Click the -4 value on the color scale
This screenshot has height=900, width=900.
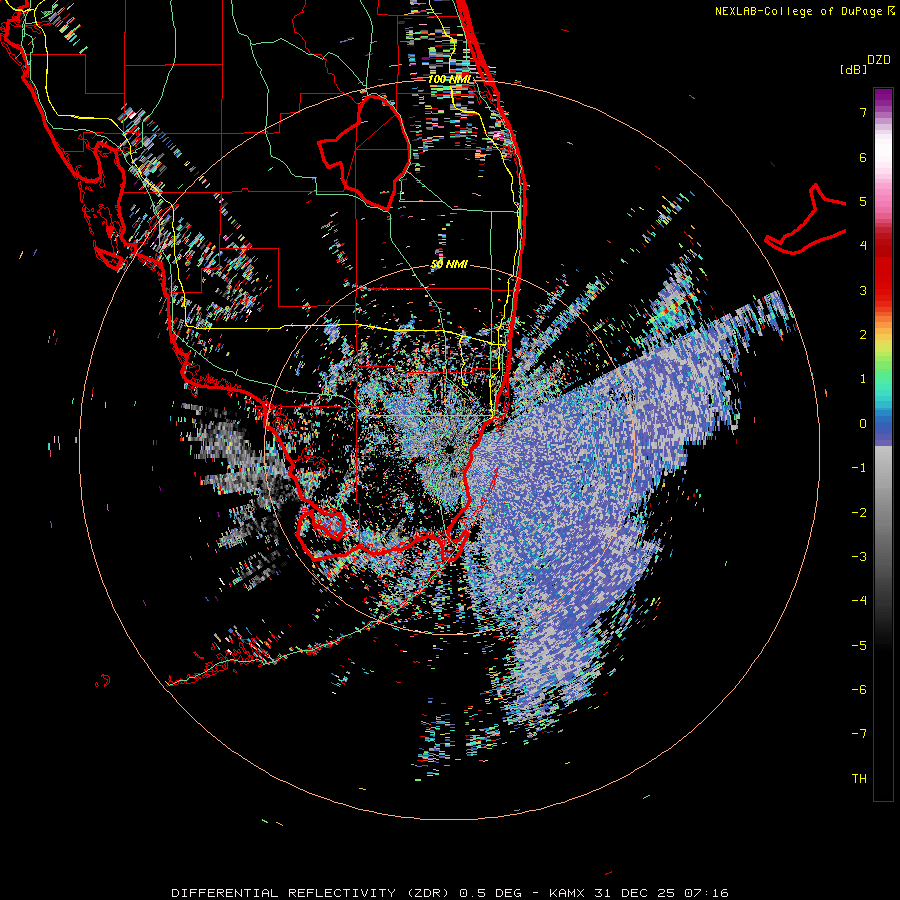[859, 601]
